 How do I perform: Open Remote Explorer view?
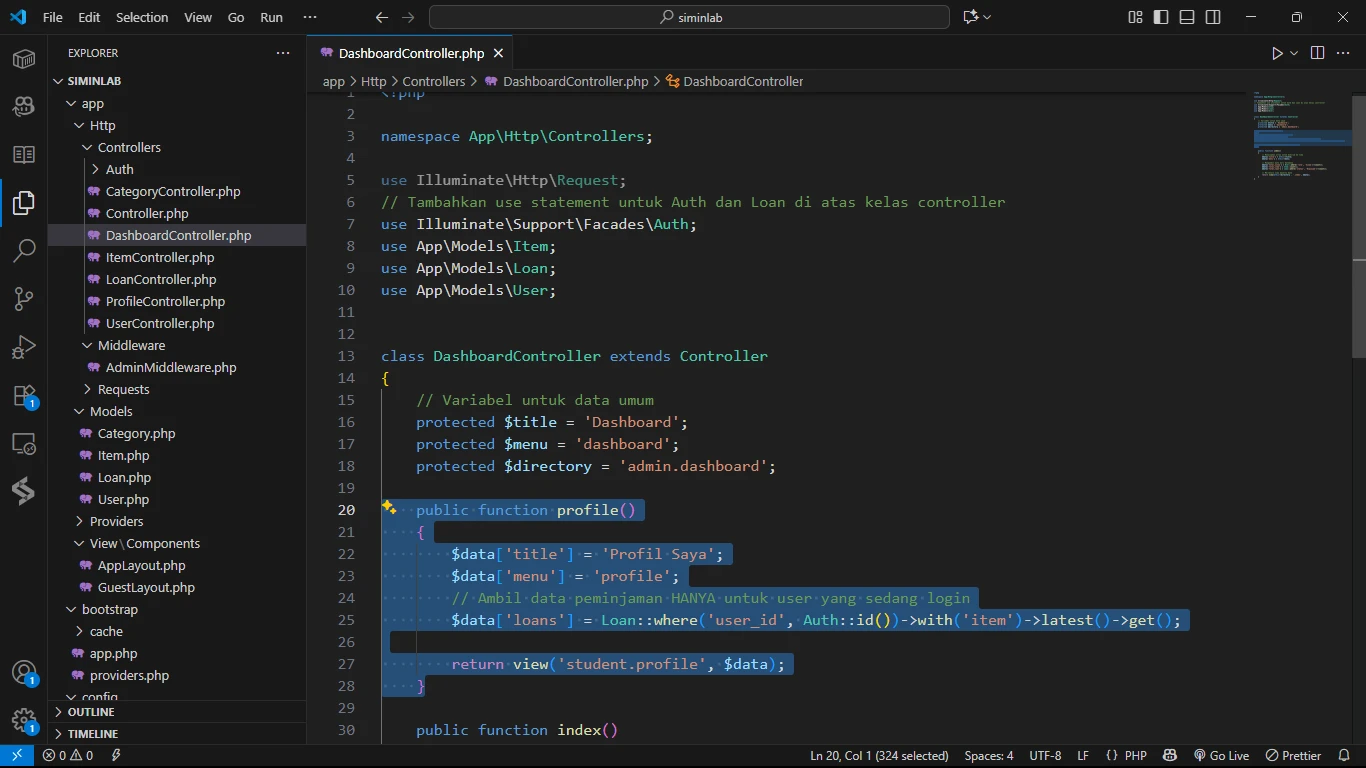click(x=24, y=444)
